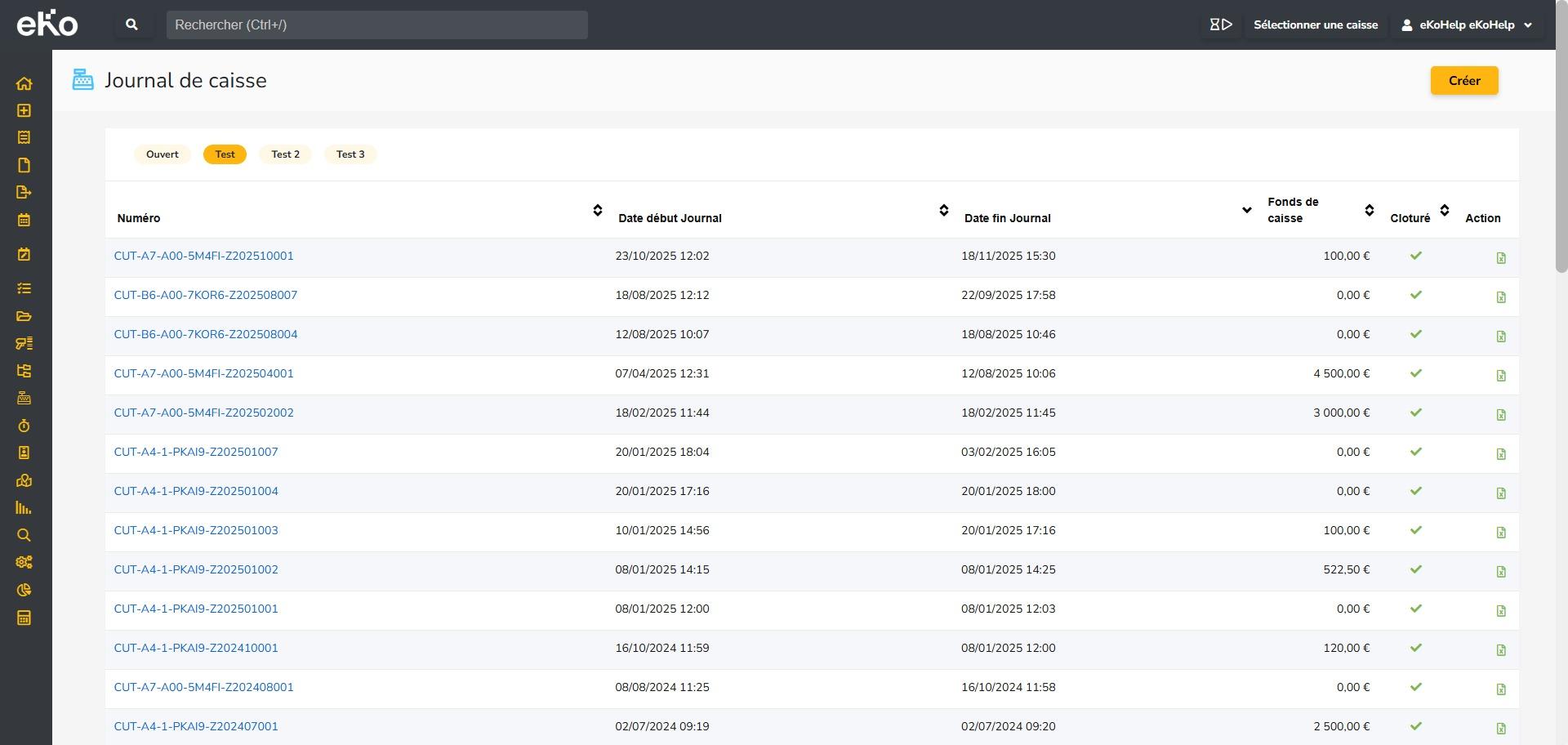
Task: Open the eKoHelp user dropdown menu
Action: click(1467, 25)
